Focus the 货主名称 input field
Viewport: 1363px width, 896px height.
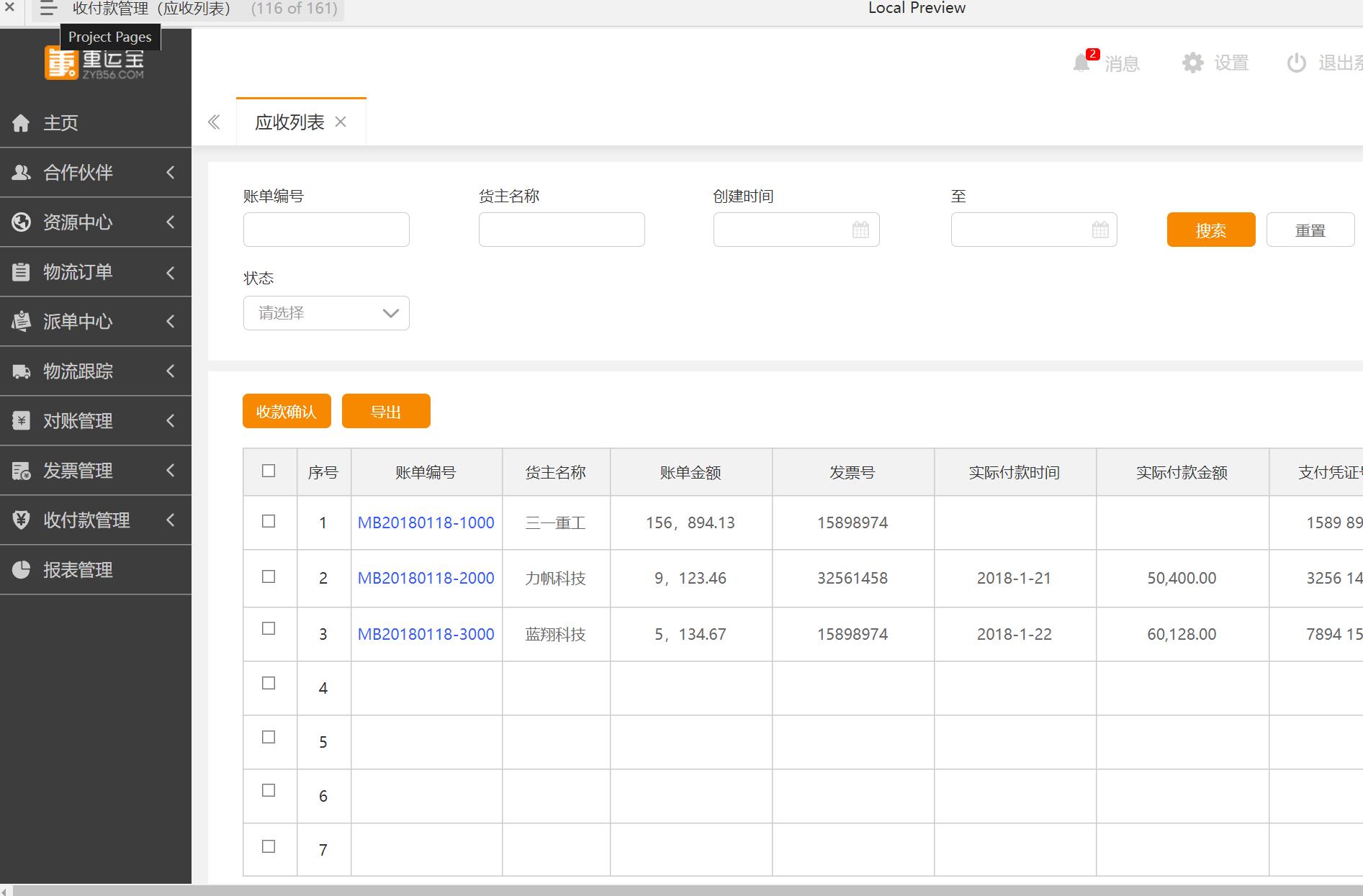pyautogui.click(x=562, y=230)
